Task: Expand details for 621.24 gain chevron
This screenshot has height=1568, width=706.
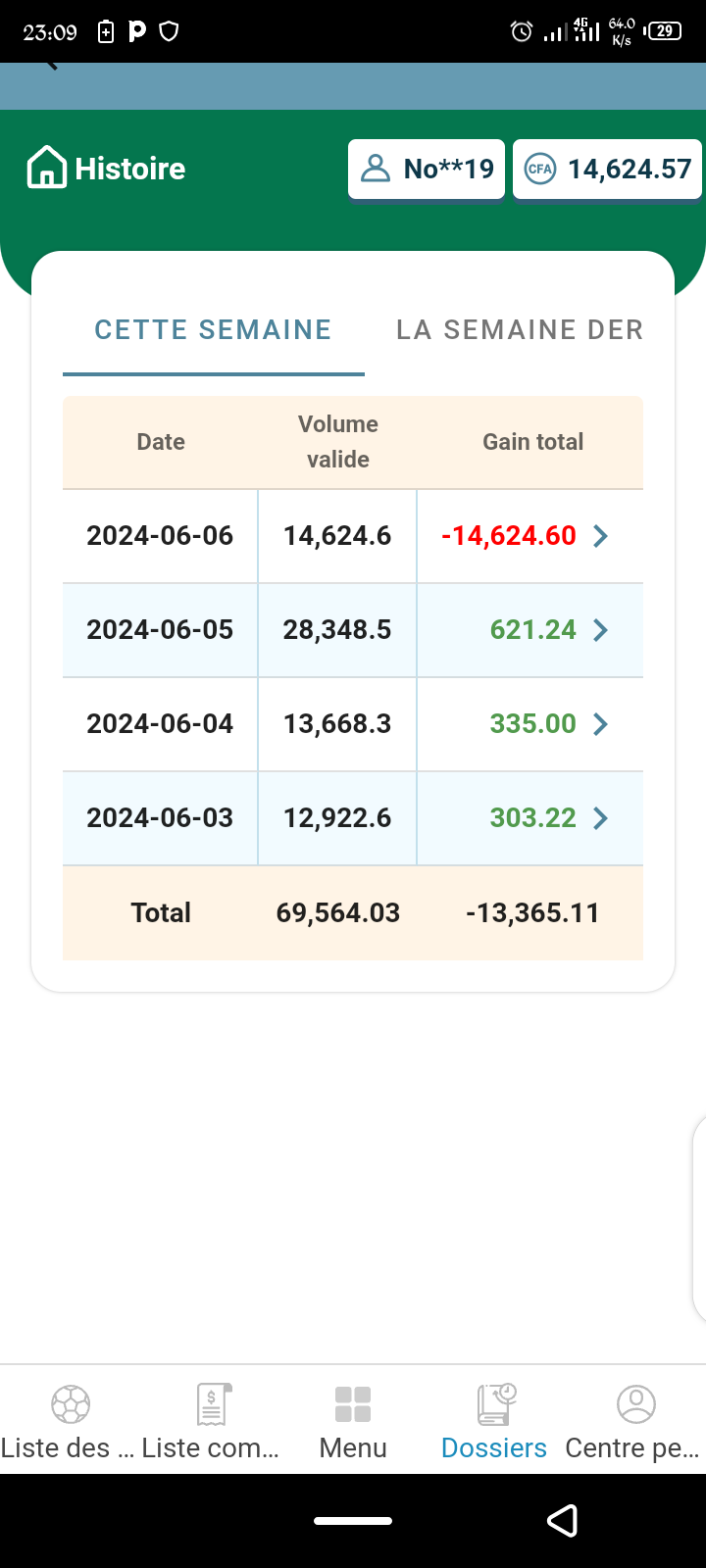Action: click(601, 630)
